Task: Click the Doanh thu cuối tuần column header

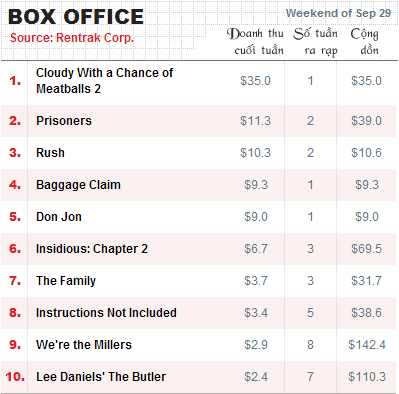Action: coord(255,42)
